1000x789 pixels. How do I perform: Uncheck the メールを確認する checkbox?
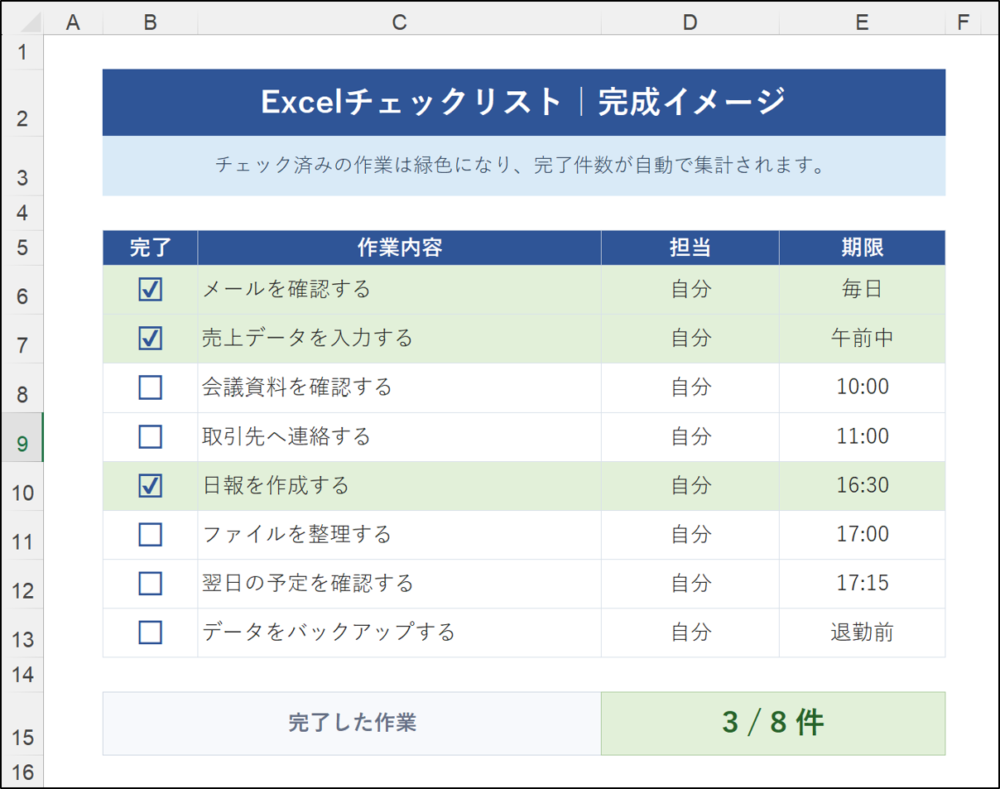(x=151, y=290)
